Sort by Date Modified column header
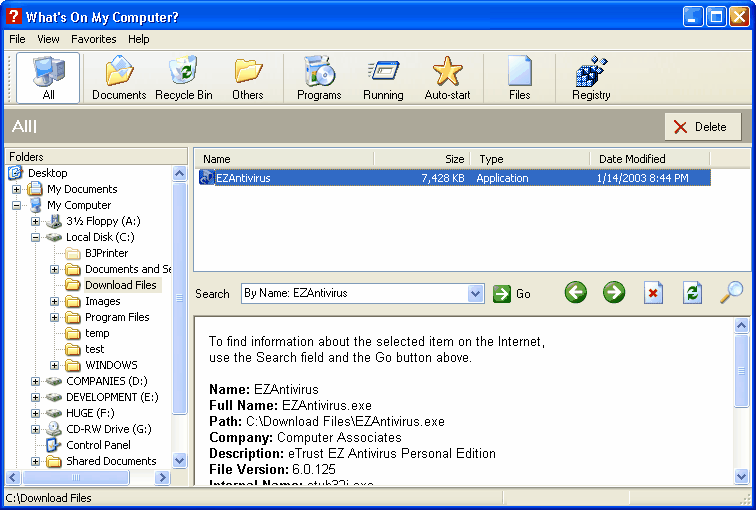The height and width of the screenshot is (510, 756). [650, 159]
